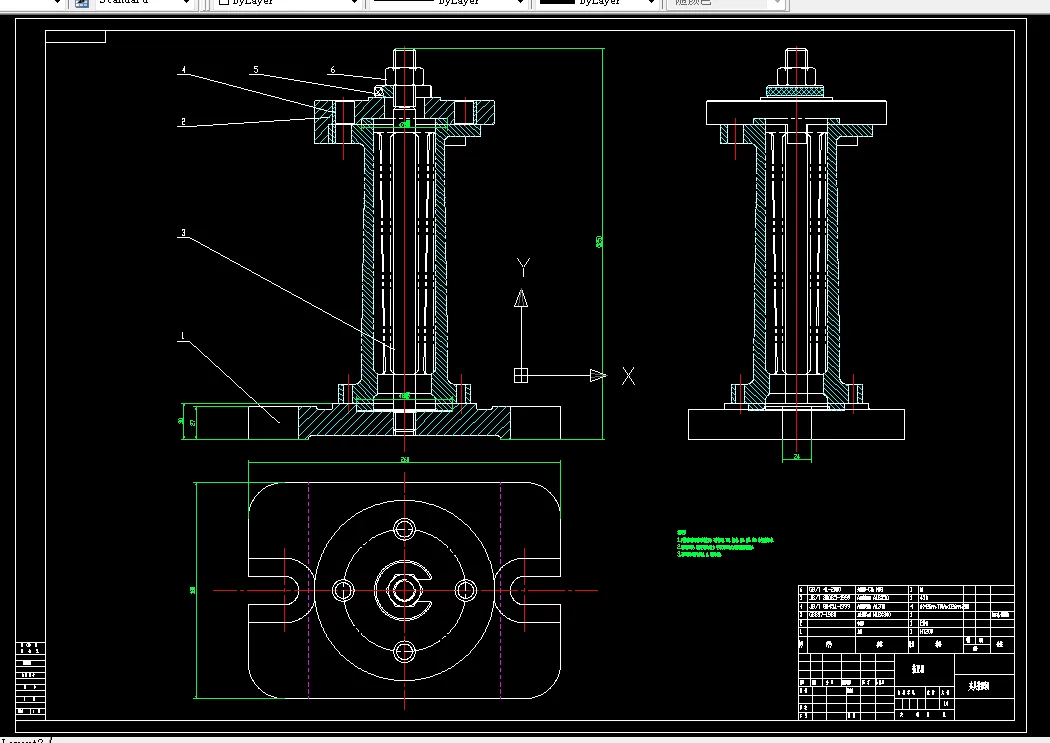Click part balloon label "4"

183,70
